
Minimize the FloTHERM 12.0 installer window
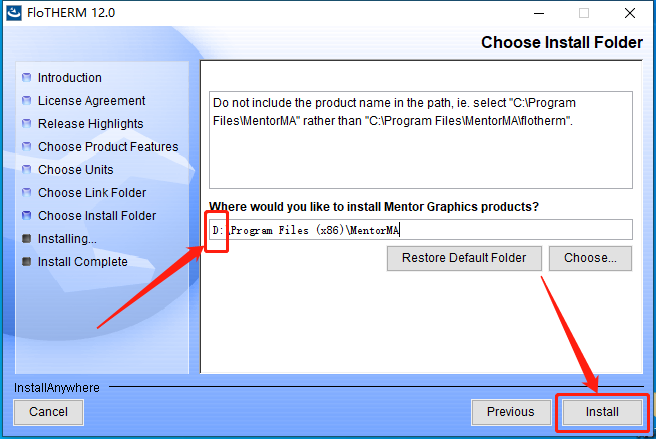tap(539, 13)
